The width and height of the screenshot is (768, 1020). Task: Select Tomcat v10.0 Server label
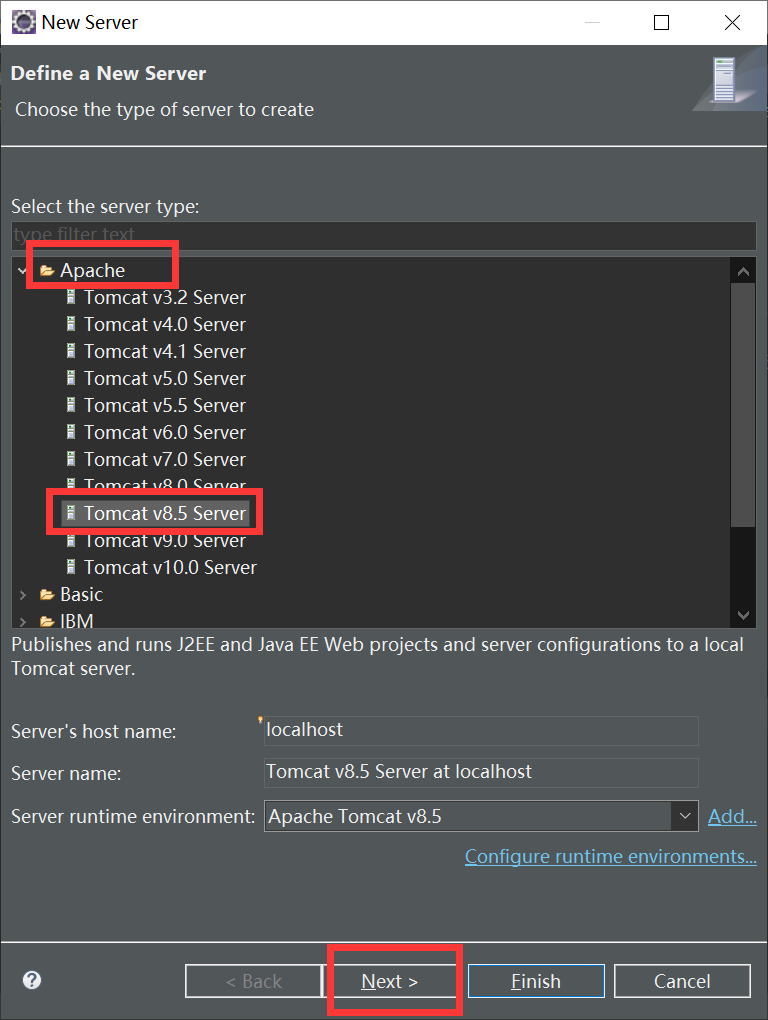[170, 567]
